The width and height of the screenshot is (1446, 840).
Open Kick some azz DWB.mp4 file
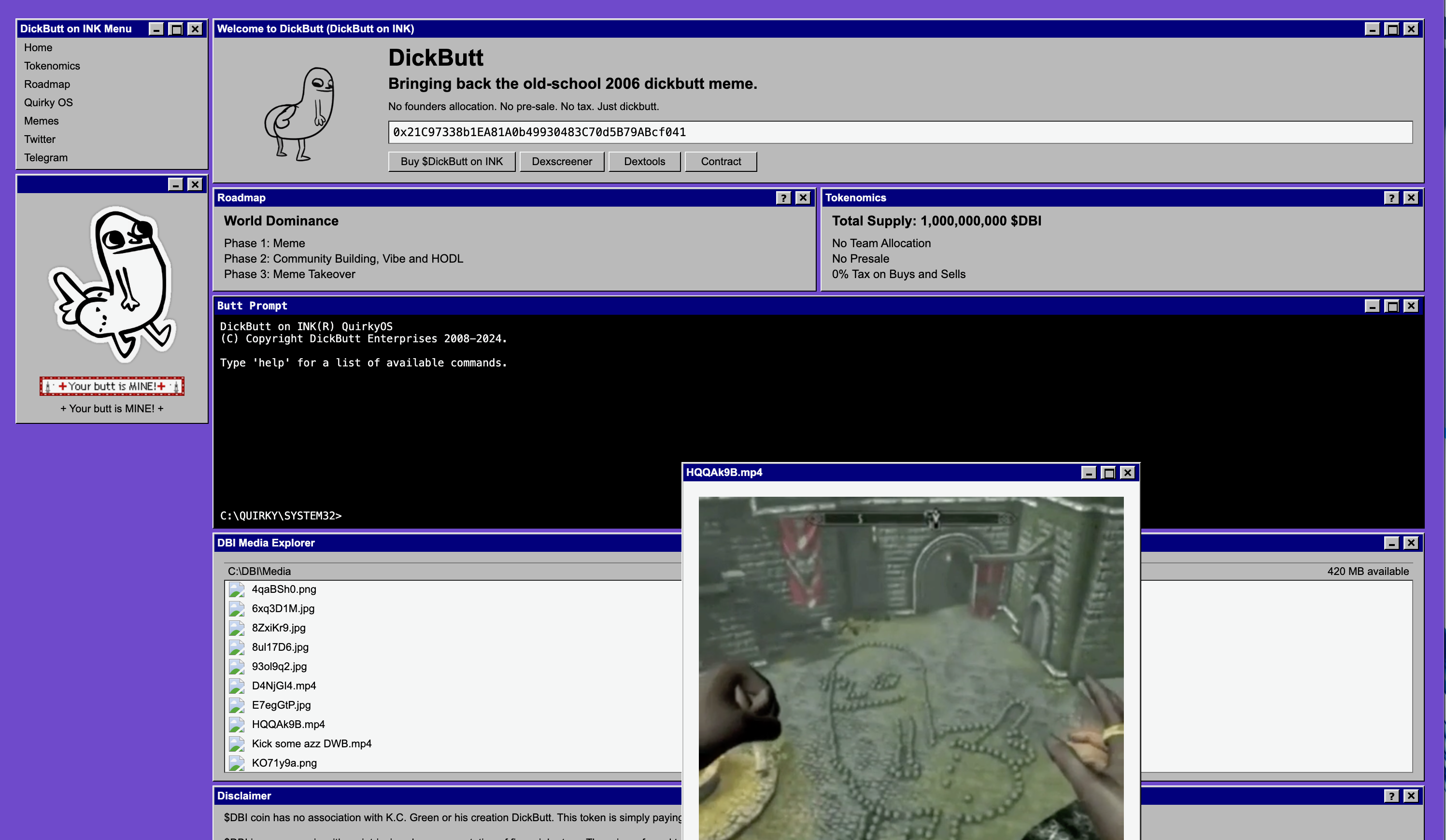point(311,743)
